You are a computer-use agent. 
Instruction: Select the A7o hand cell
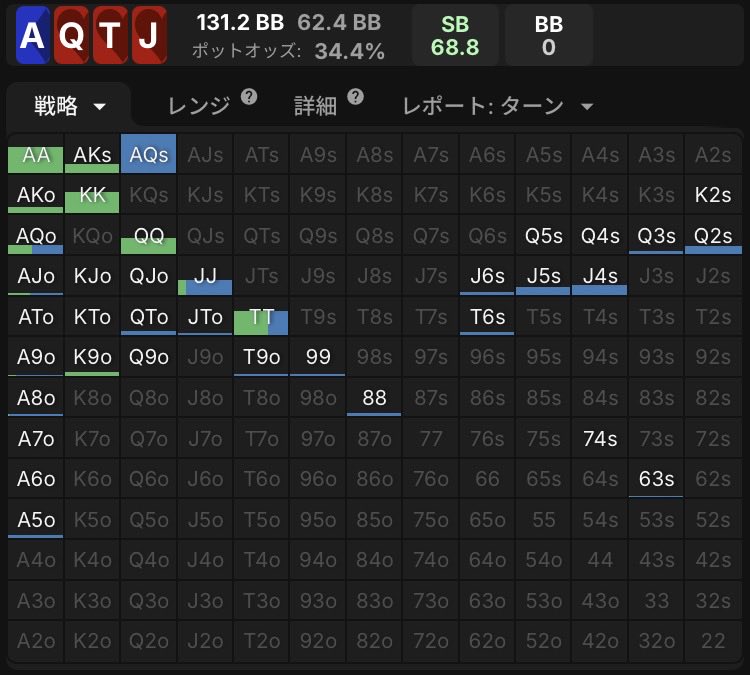pyautogui.click(x=35, y=438)
